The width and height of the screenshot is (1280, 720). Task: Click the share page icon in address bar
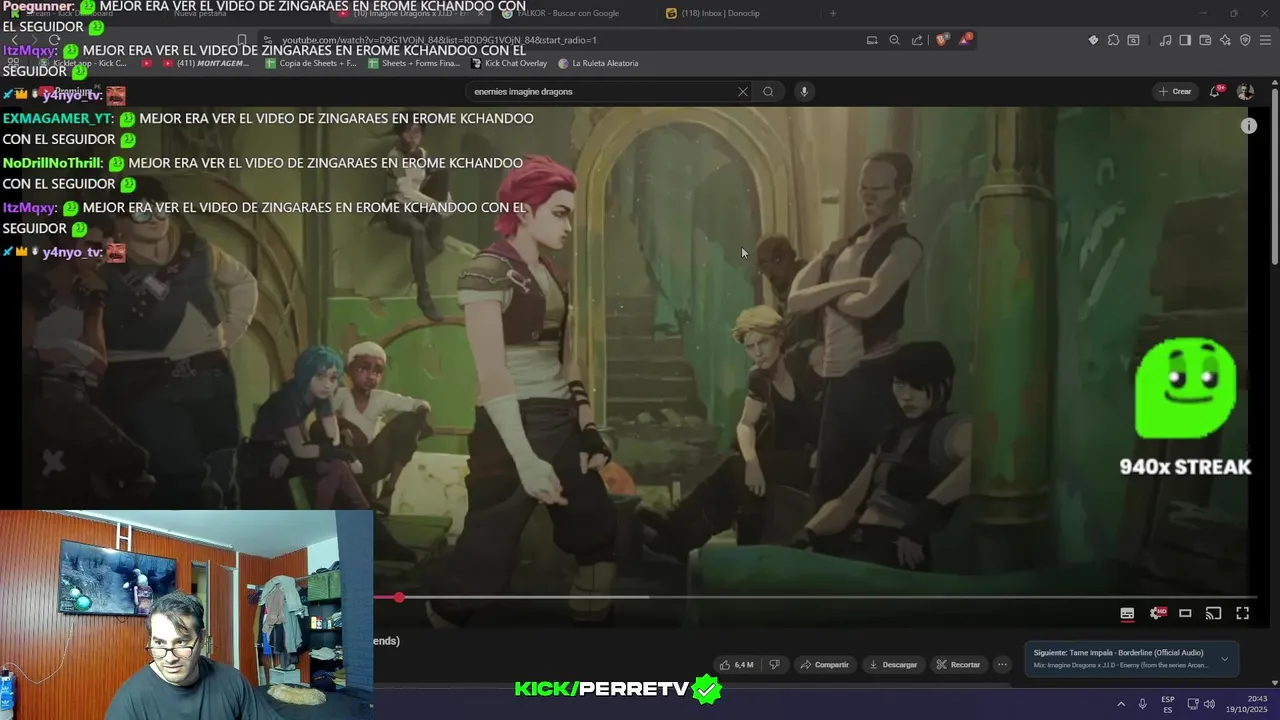(917, 40)
